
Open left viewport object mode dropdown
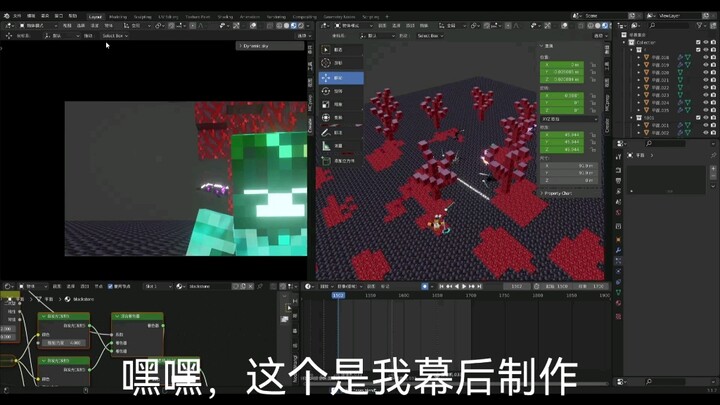(38, 26)
